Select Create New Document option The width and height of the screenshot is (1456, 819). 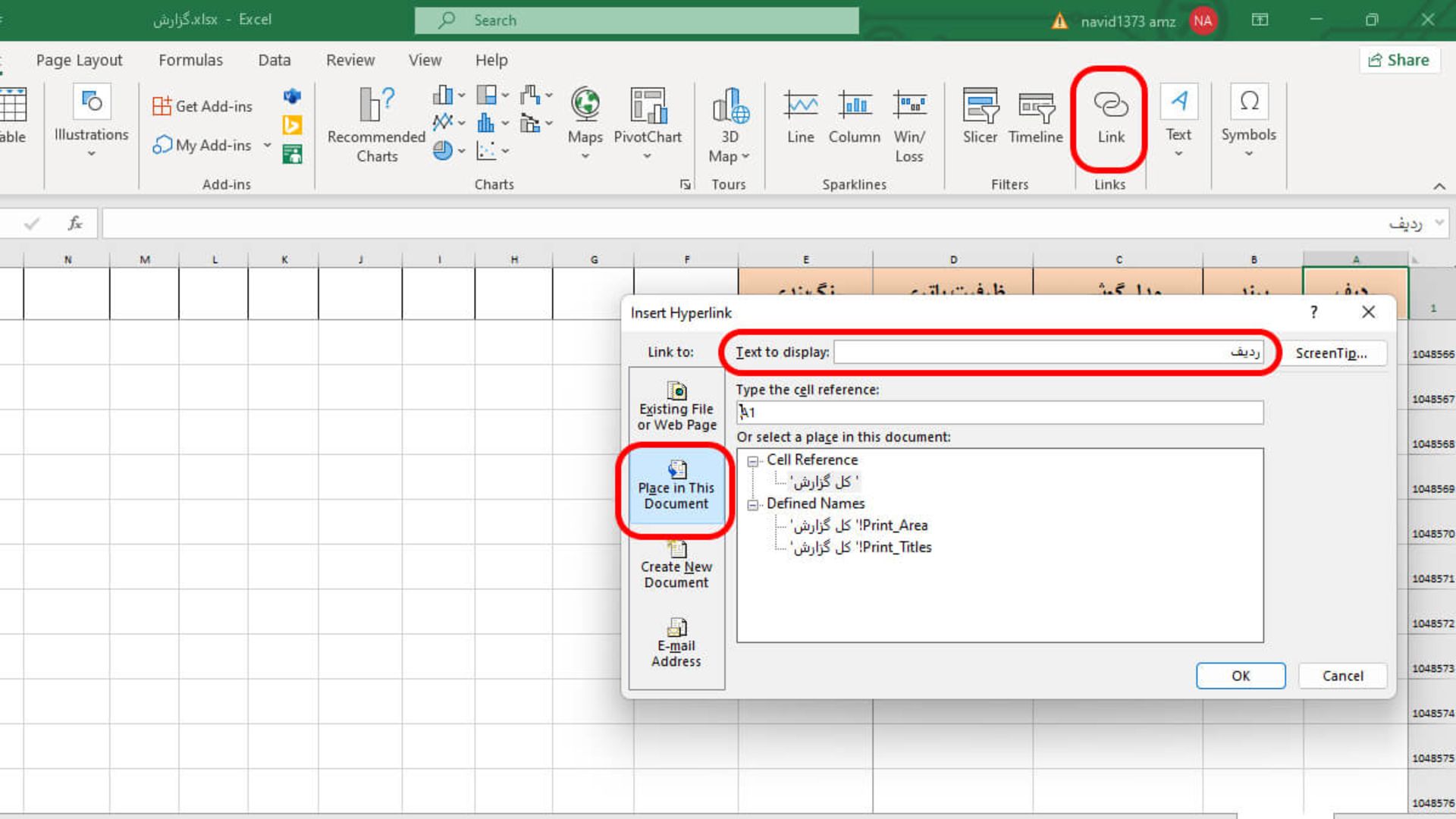676,563
